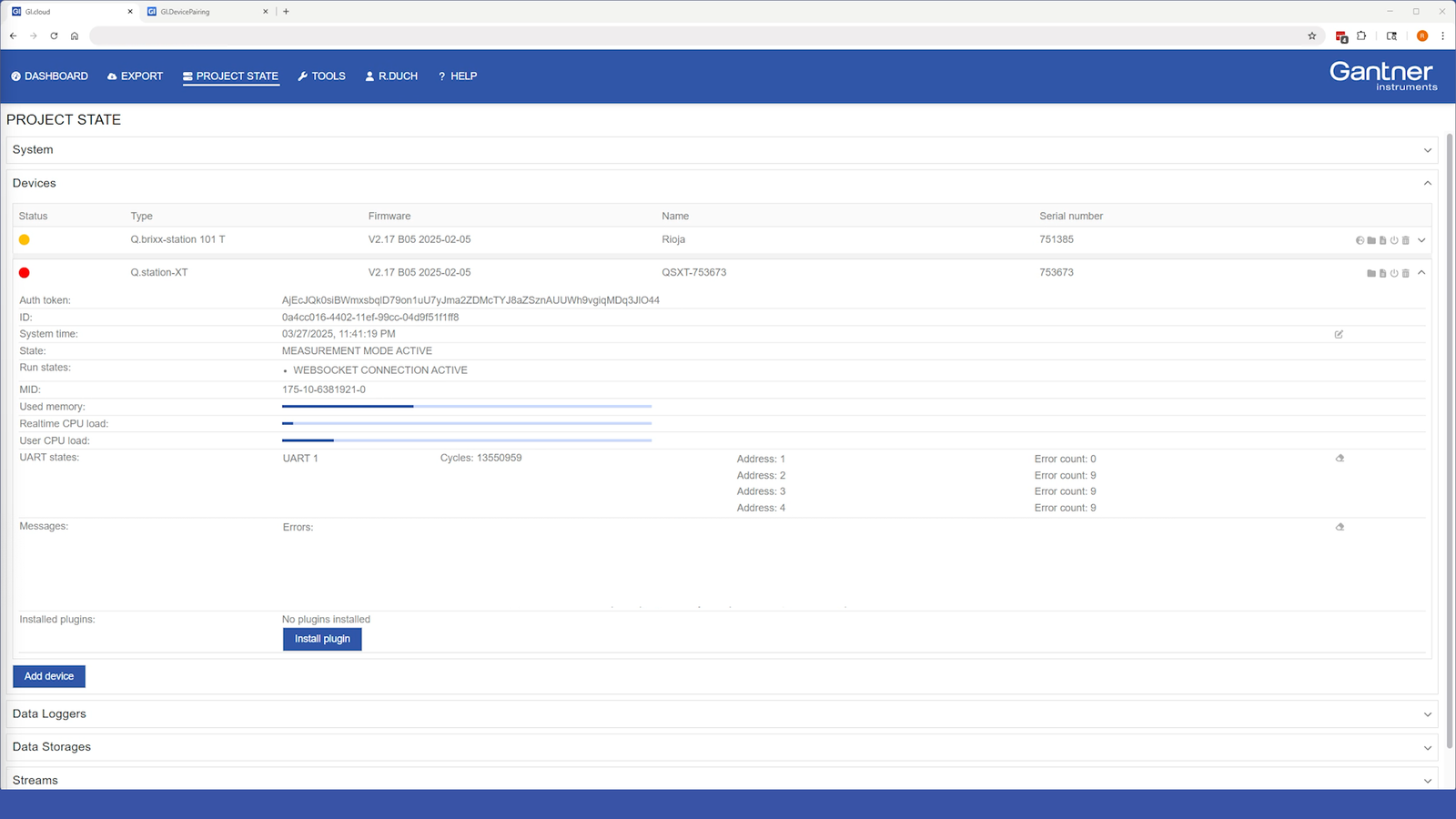Click Serial number column header
The width and height of the screenshot is (1456, 819).
point(1071,217)
